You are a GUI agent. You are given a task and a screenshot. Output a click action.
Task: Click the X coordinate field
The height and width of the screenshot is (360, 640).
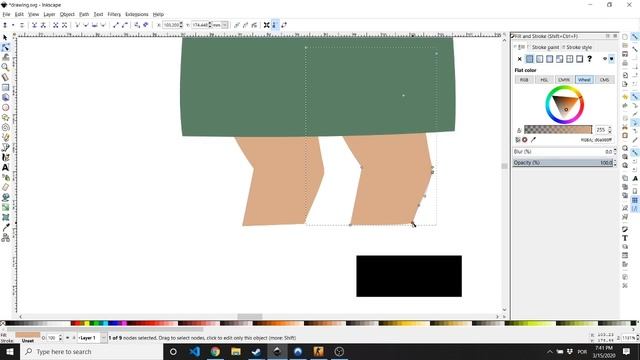point(172,25)
